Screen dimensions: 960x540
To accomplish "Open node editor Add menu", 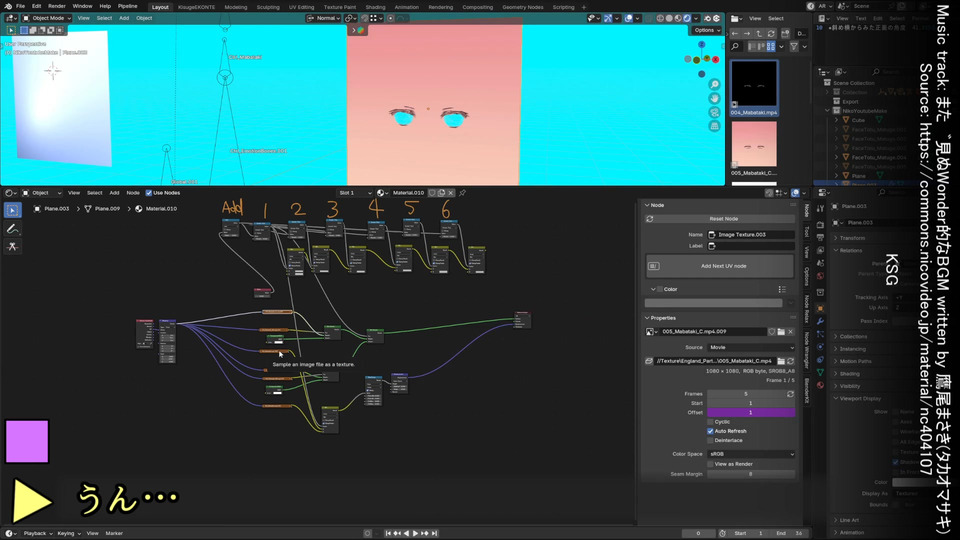I will pyautogui.click(x=114, y=193).
